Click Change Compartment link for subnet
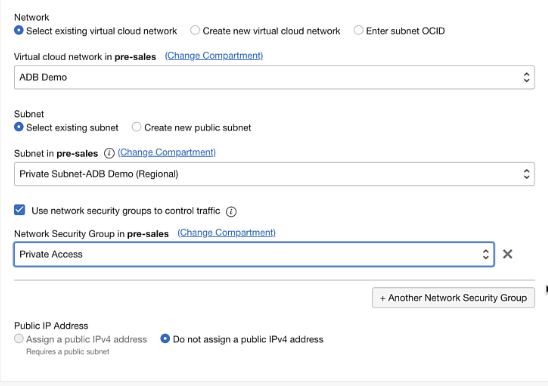This screenshot has width=548, height=386. click(x=167, y=153)
